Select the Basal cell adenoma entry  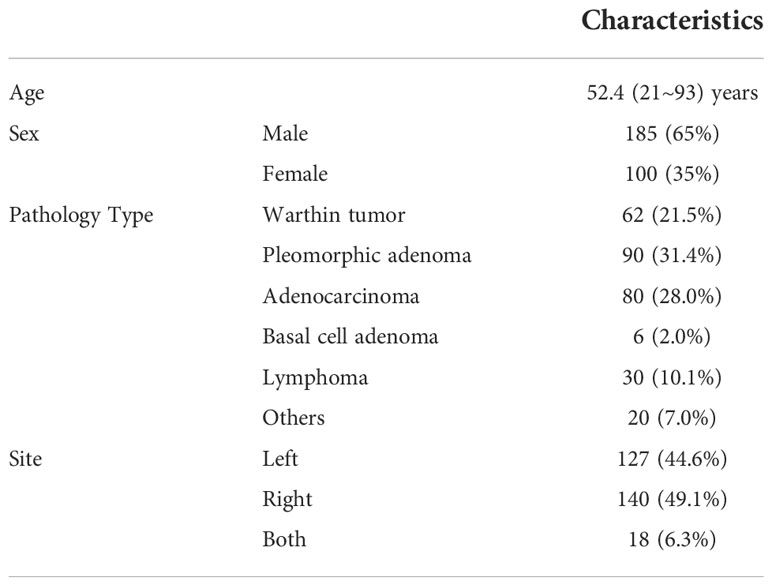point(350,337)
